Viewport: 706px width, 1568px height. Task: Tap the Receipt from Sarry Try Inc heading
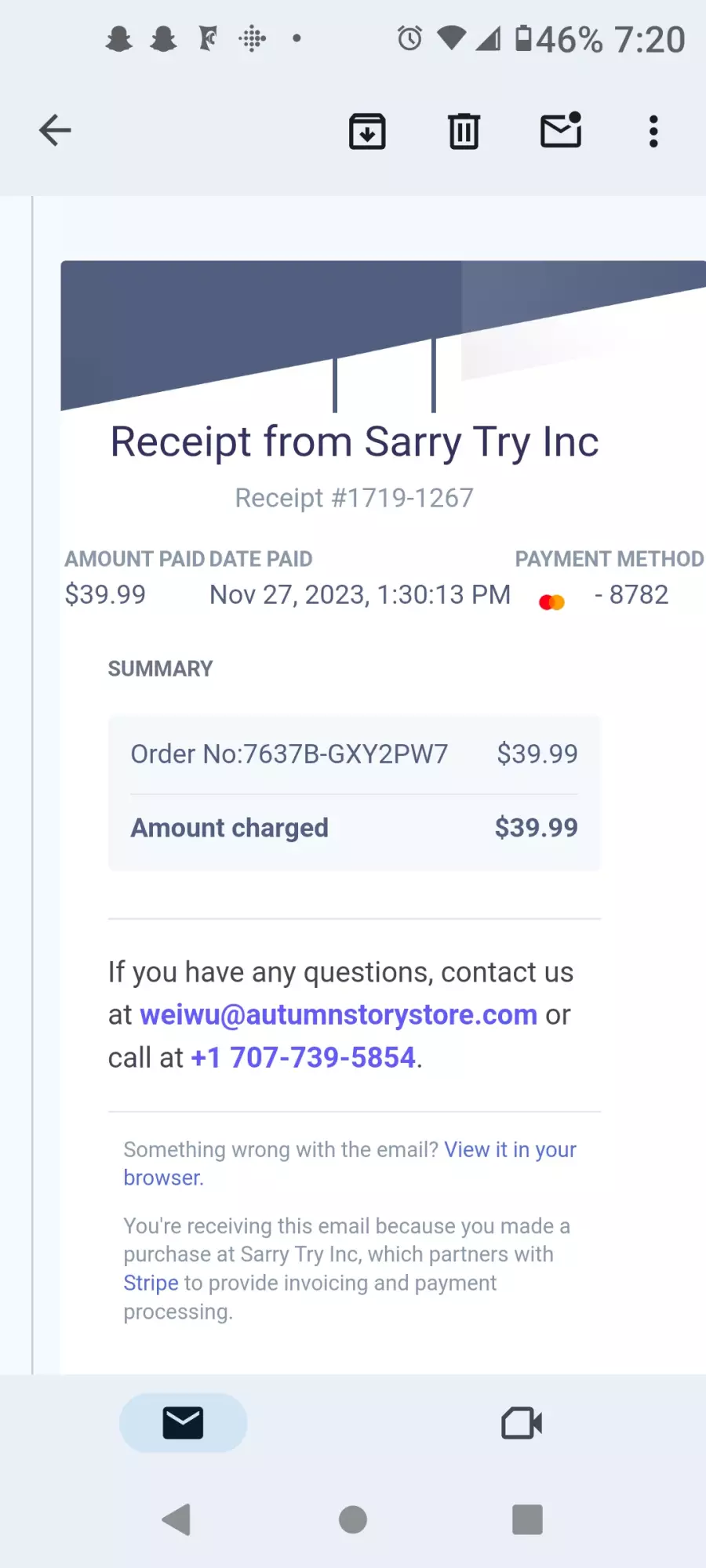pos(355,441)
